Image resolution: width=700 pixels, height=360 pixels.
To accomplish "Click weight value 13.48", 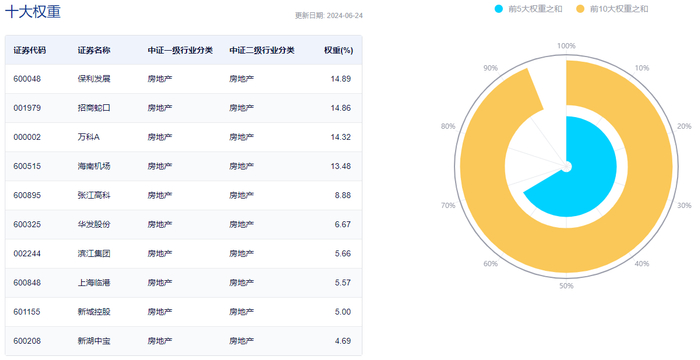I will click(341, 166).
